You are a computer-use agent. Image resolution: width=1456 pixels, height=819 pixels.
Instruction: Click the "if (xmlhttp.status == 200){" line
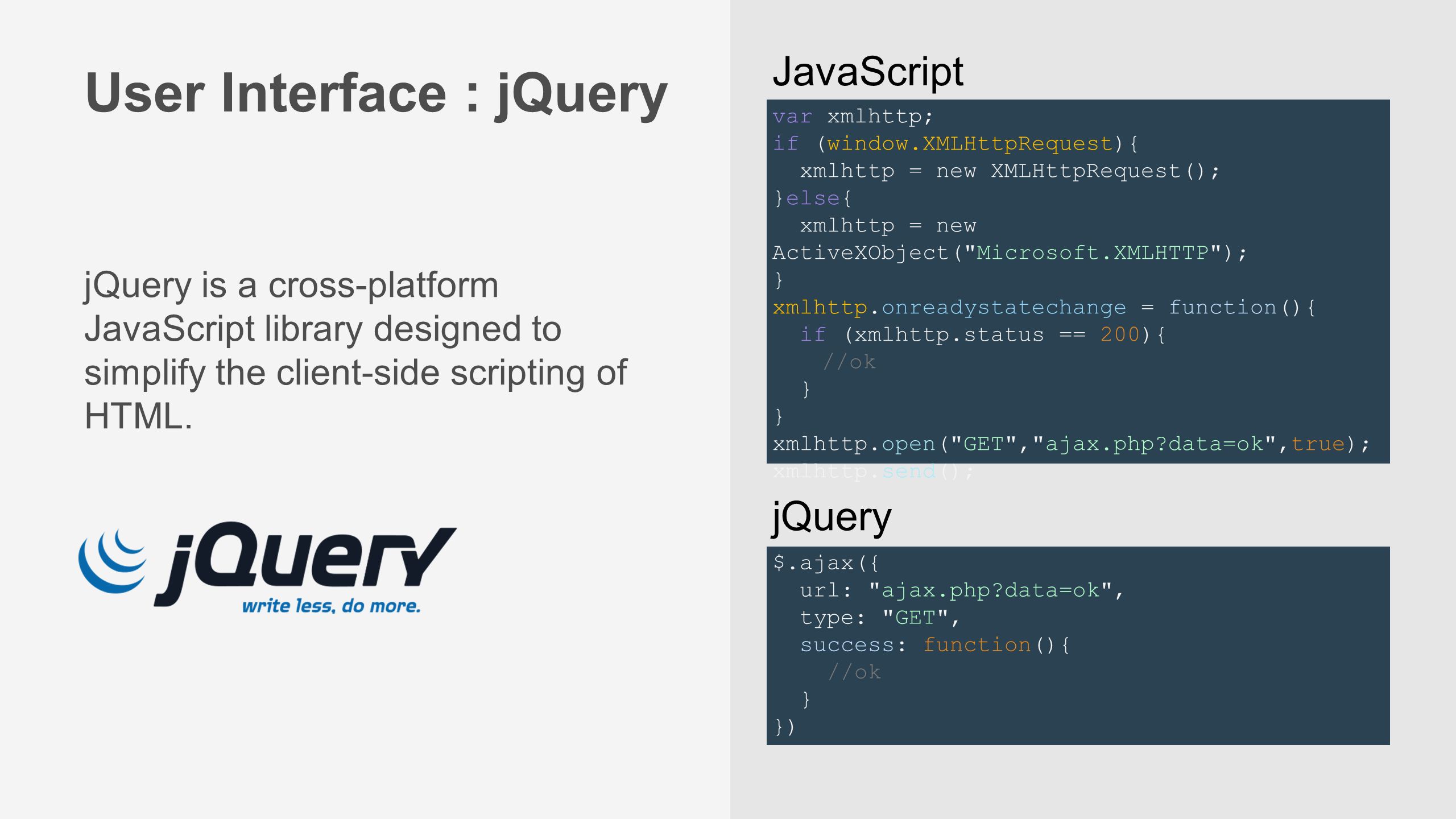983,335
